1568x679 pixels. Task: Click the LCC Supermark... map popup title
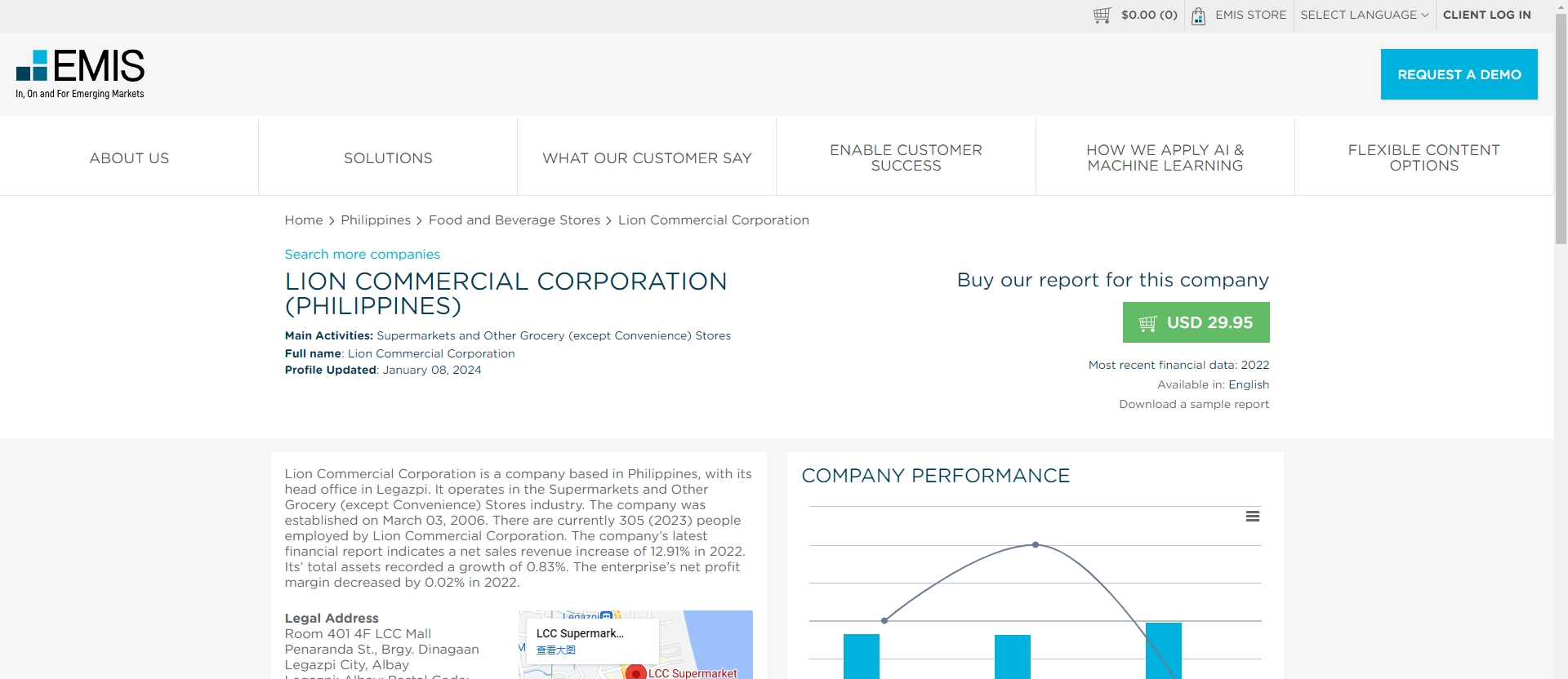(580, 633)
